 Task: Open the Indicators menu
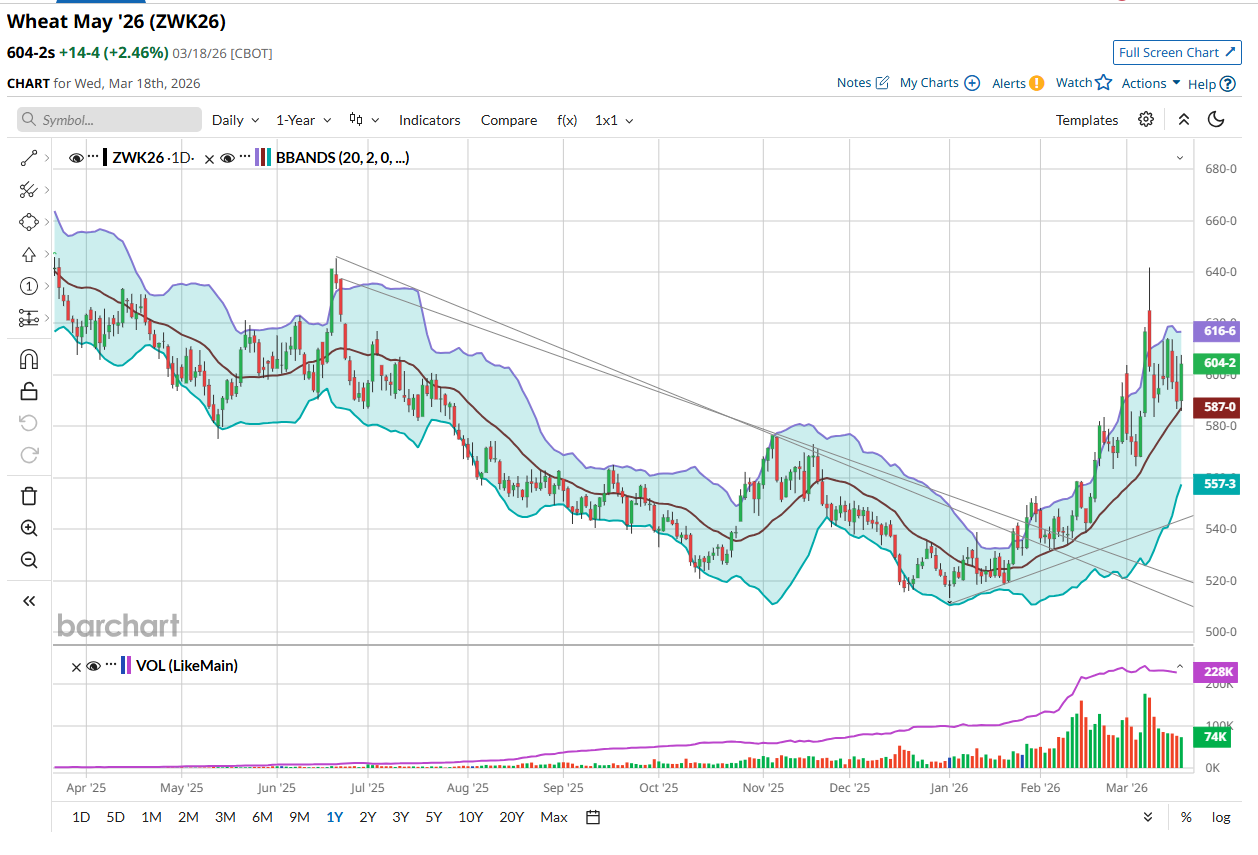point(429,120)
